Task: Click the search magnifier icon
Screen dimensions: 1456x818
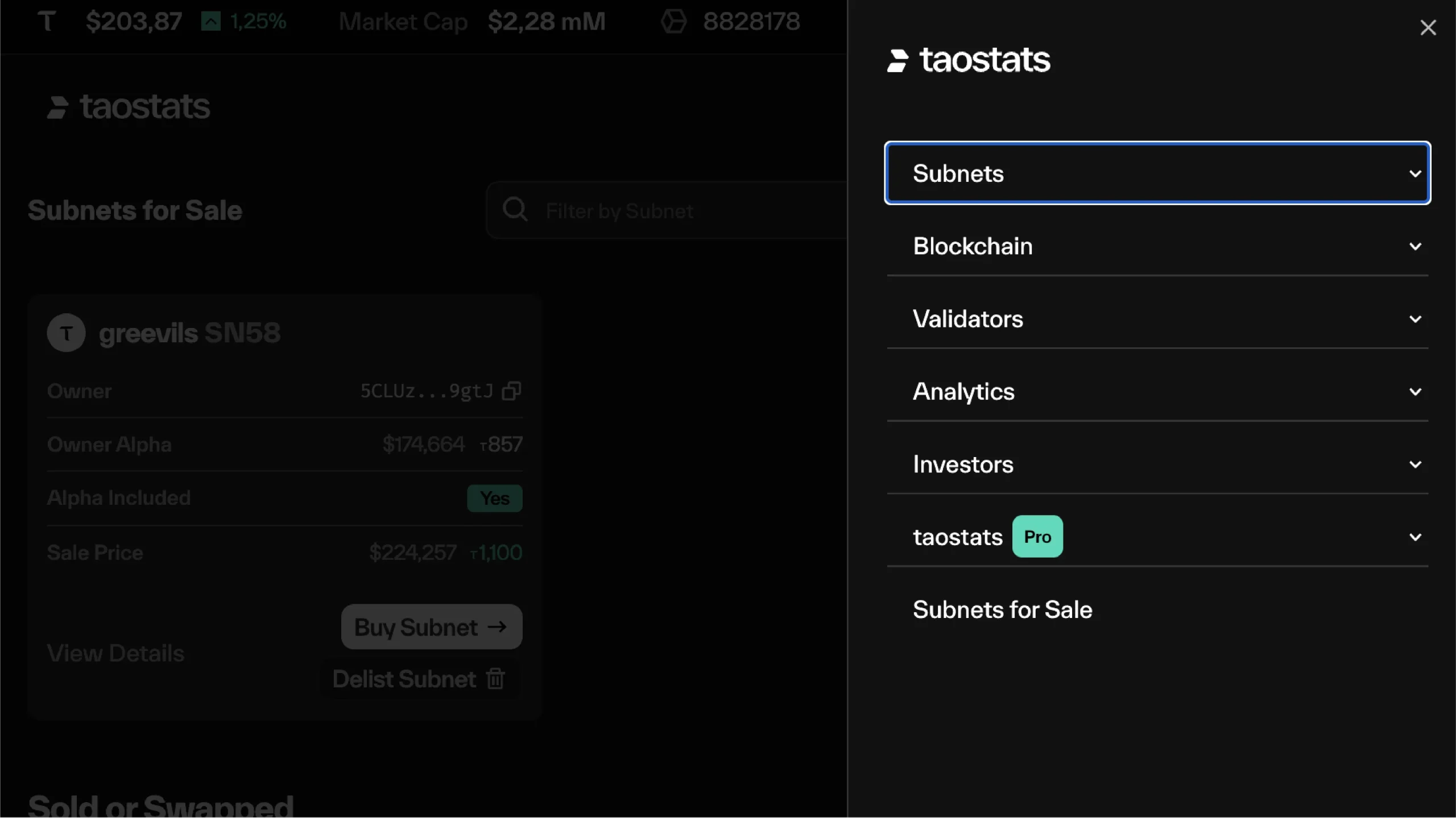Action: coord(515,209)
